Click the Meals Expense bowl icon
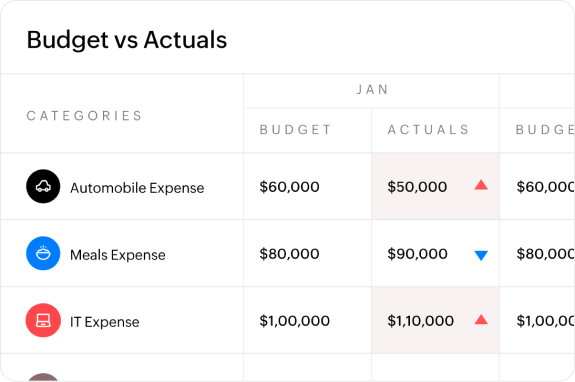575x382 pixels. [43, 253]
